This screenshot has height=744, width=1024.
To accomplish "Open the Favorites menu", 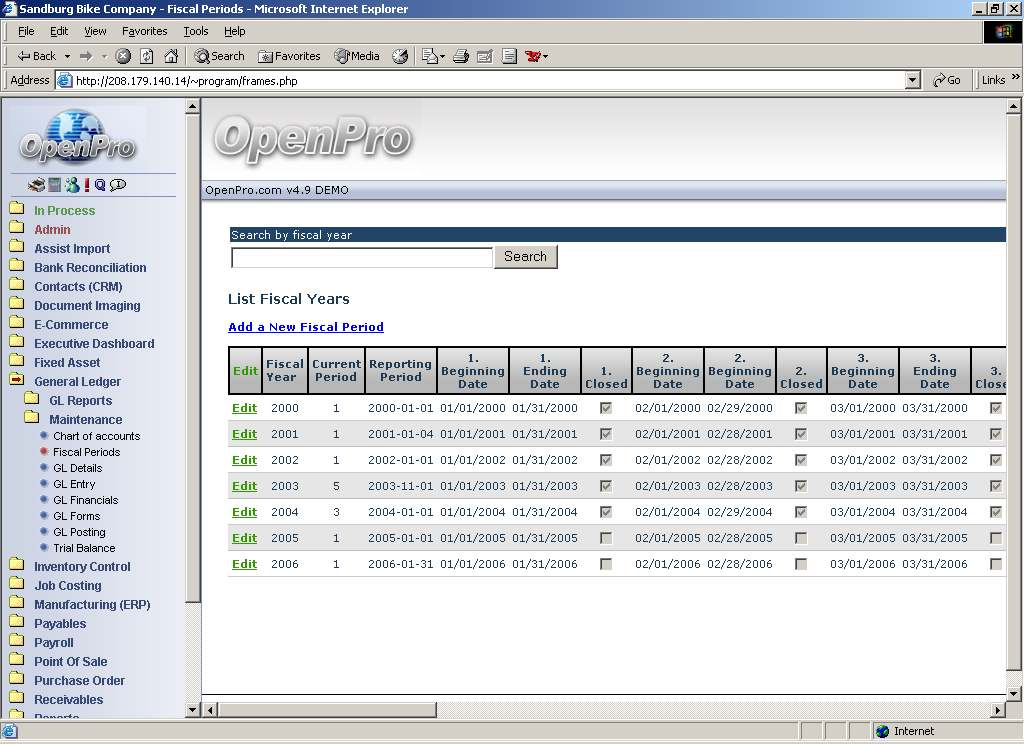I will click(144, 31).
